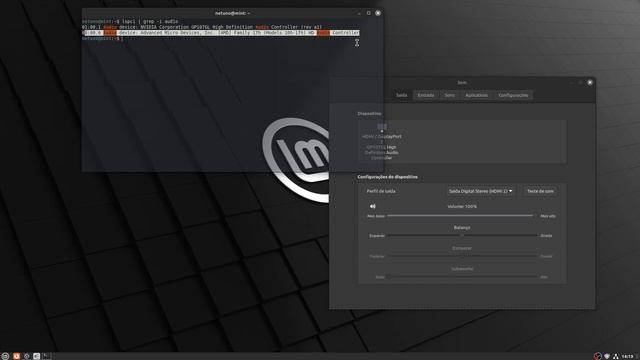The image size is (640, 360).
Task: Maximize the terminal window
Action: 369,13
